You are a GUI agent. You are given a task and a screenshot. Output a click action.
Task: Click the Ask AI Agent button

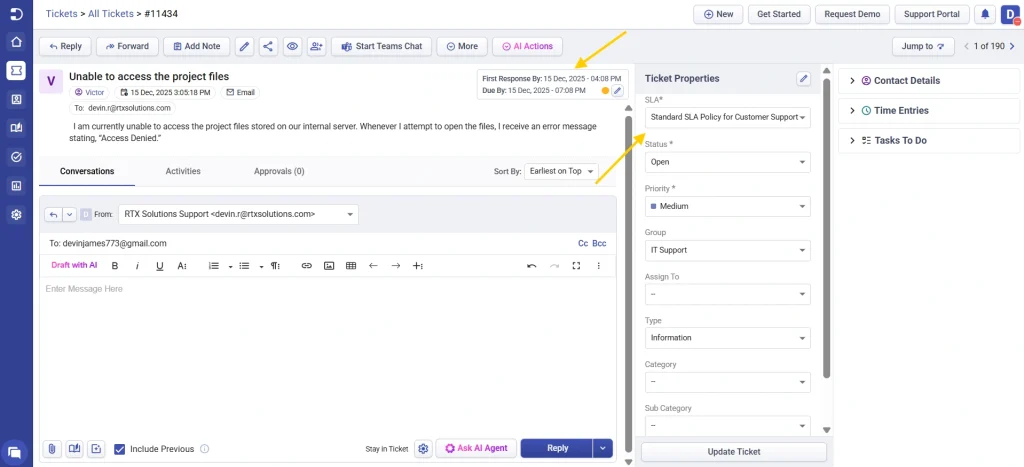pos(476,448)
